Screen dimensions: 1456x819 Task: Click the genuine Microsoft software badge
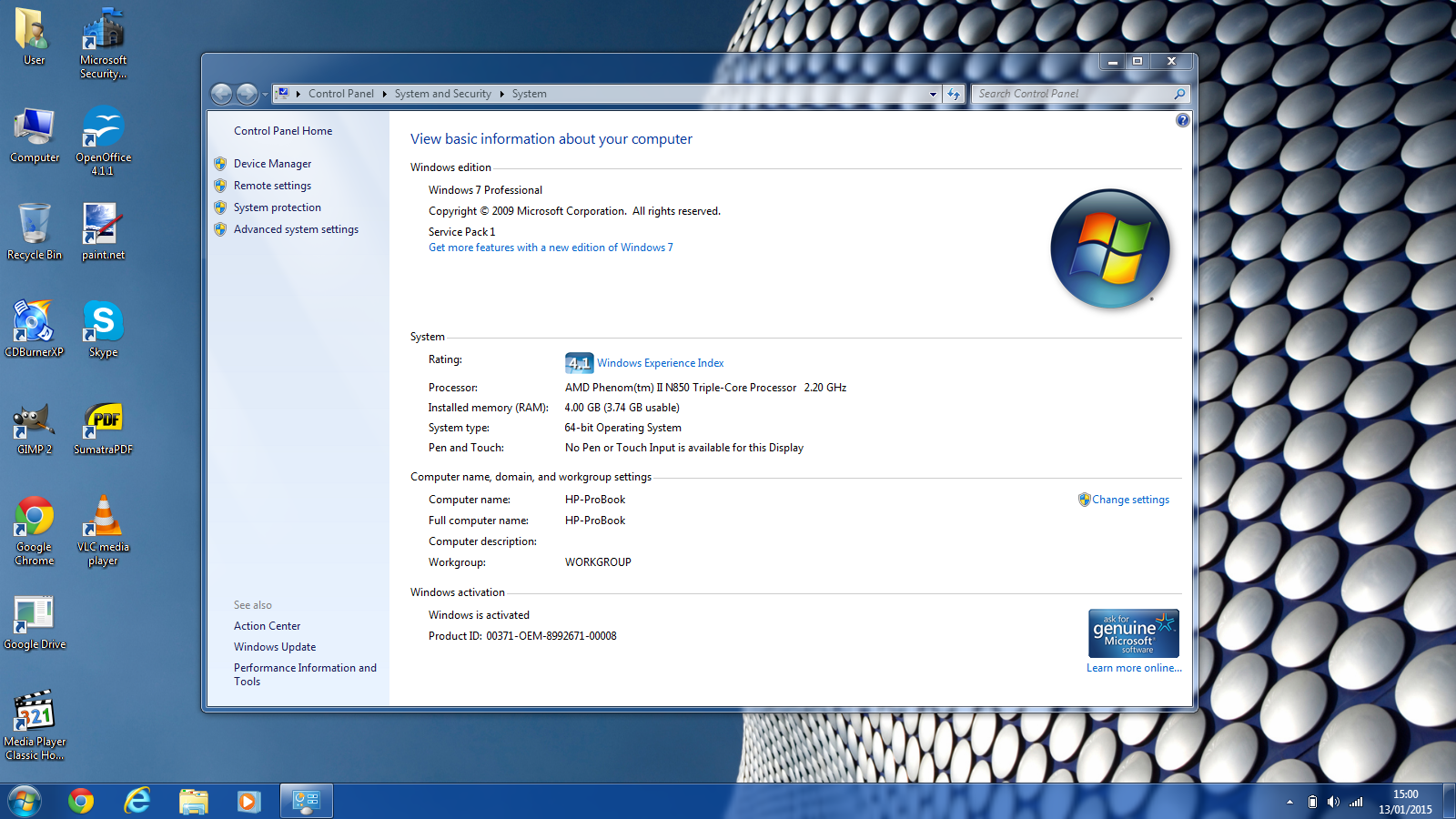[1134, 633]
